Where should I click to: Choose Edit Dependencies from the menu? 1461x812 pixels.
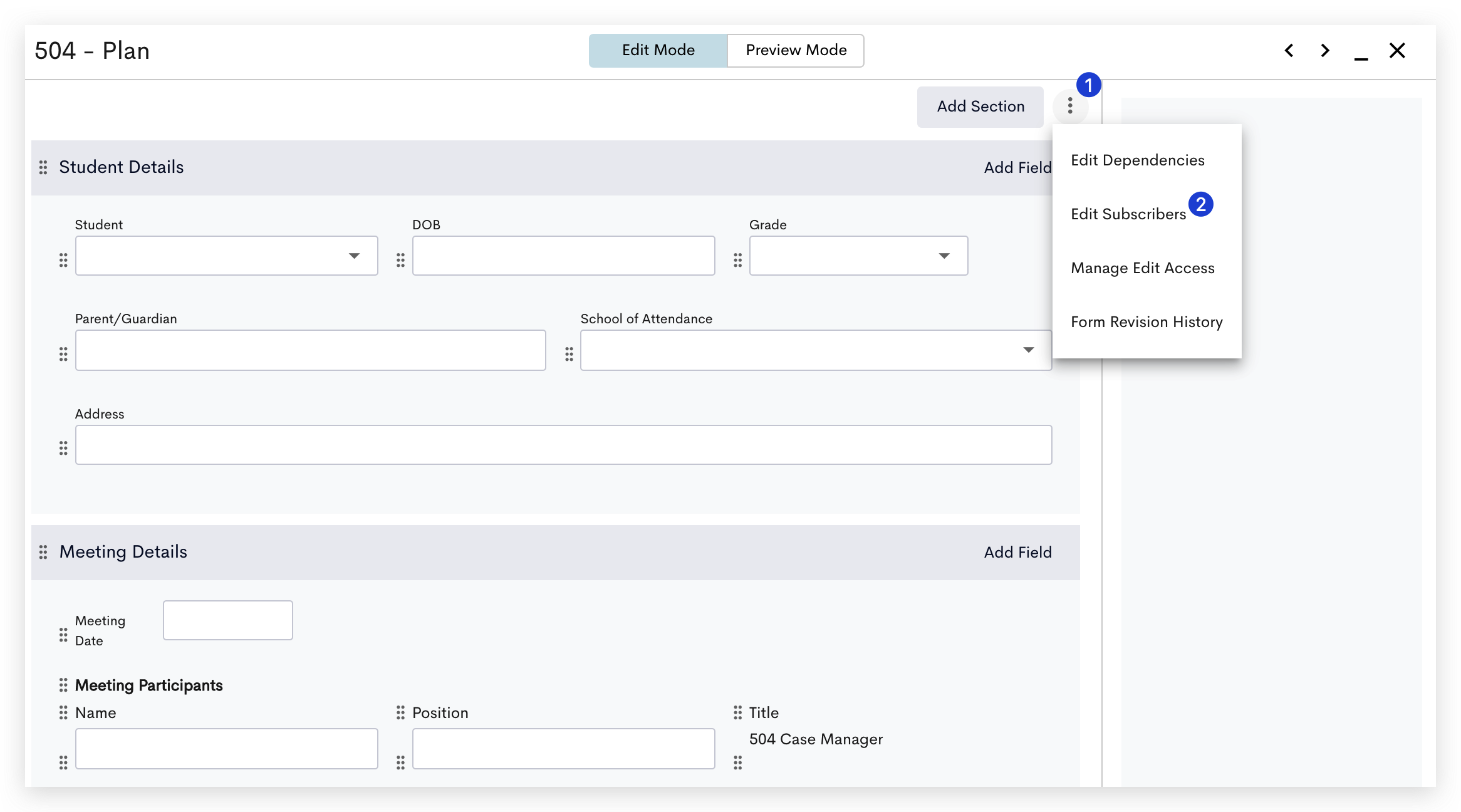(x=1138, y=160)
